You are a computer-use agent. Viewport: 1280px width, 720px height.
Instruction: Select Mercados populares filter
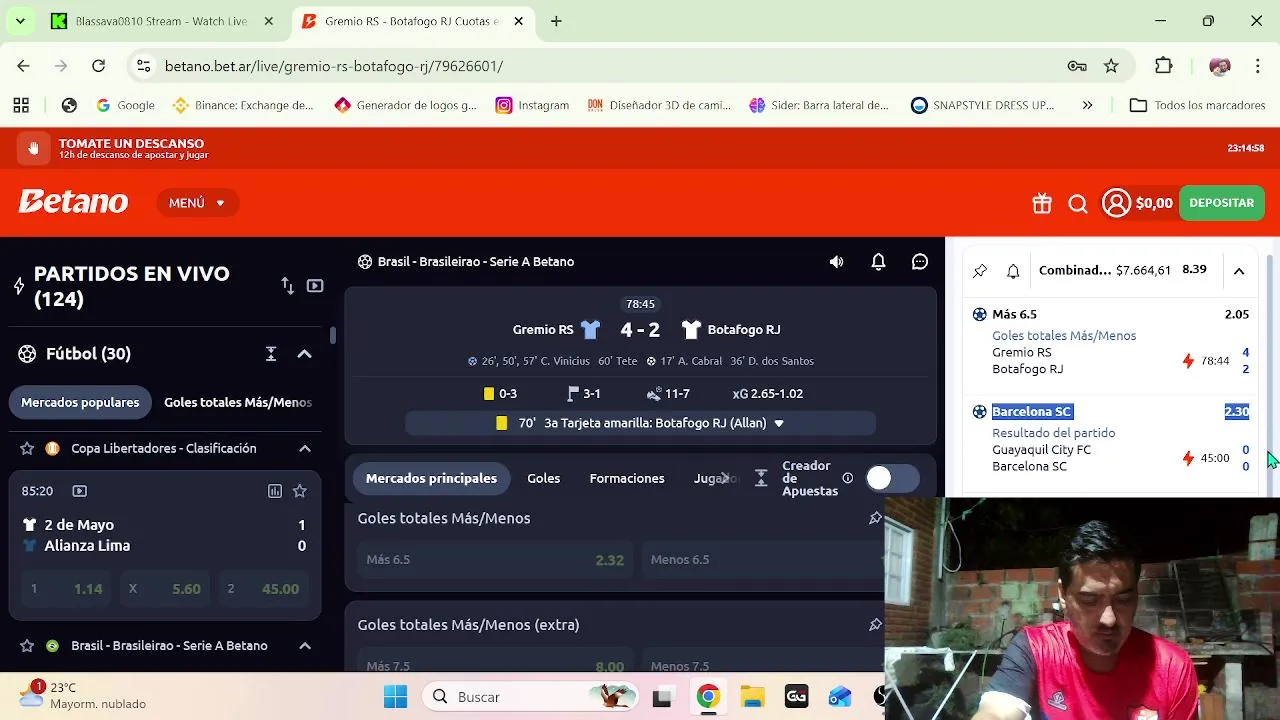(80, 402)
